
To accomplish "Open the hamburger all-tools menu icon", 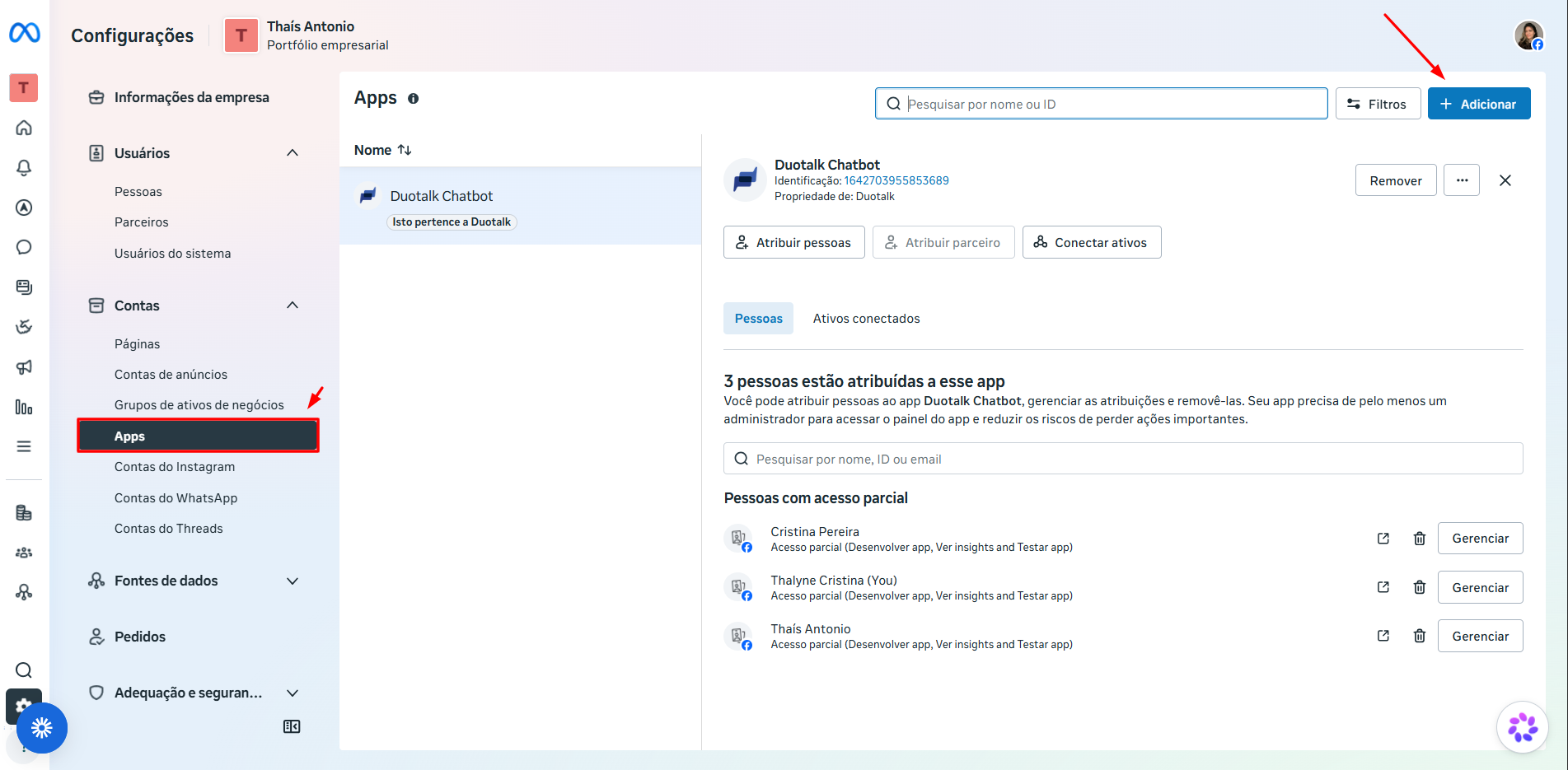I will point(24,446).
